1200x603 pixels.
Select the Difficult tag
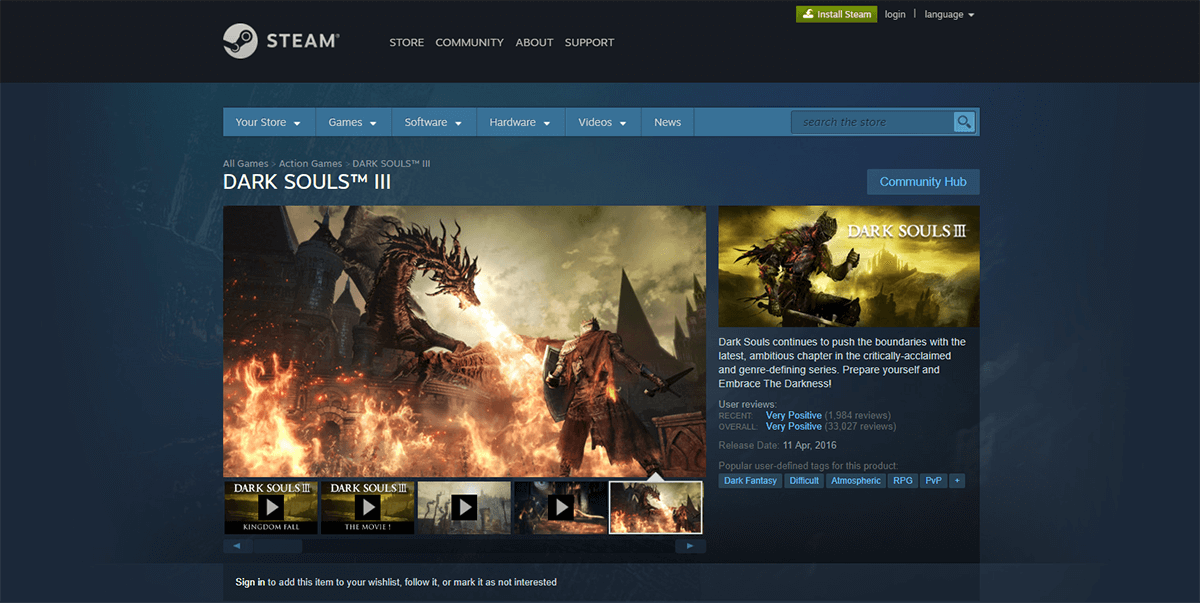coord(804,481)
